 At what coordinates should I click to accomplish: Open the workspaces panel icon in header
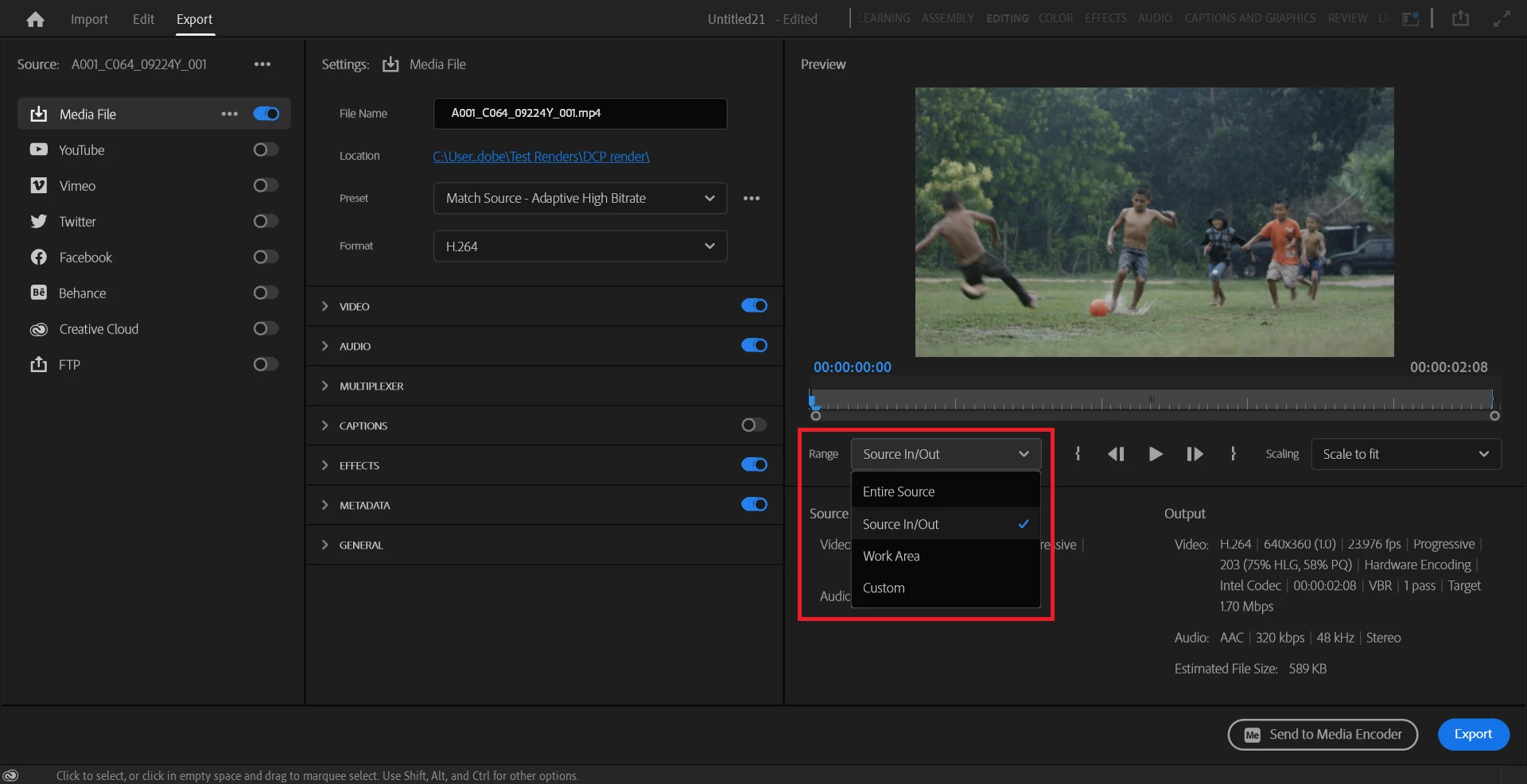click(1410, 19)
